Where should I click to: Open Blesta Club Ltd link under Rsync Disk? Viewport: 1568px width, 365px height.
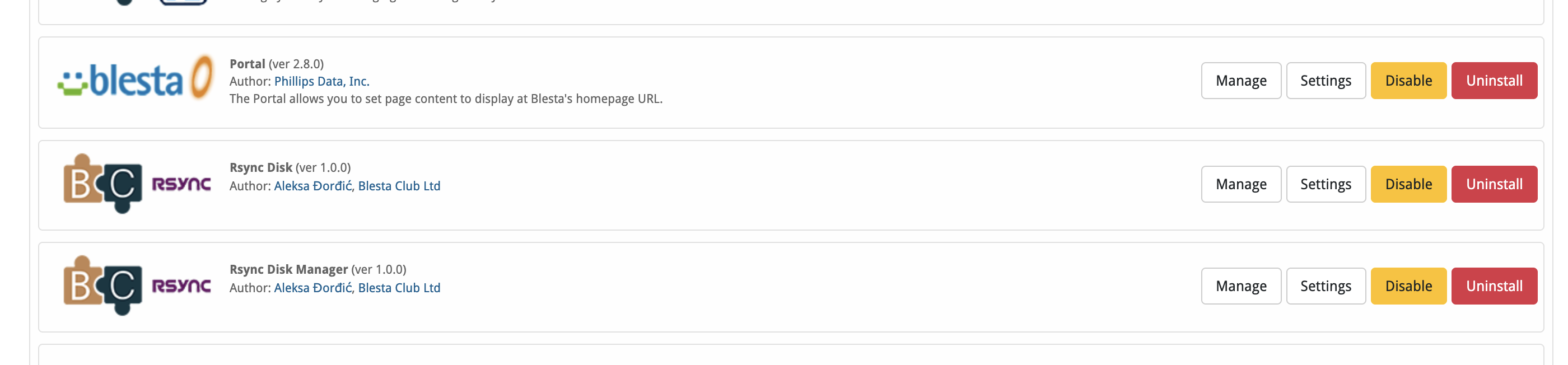pyautogui.click(x=399, y=185)
